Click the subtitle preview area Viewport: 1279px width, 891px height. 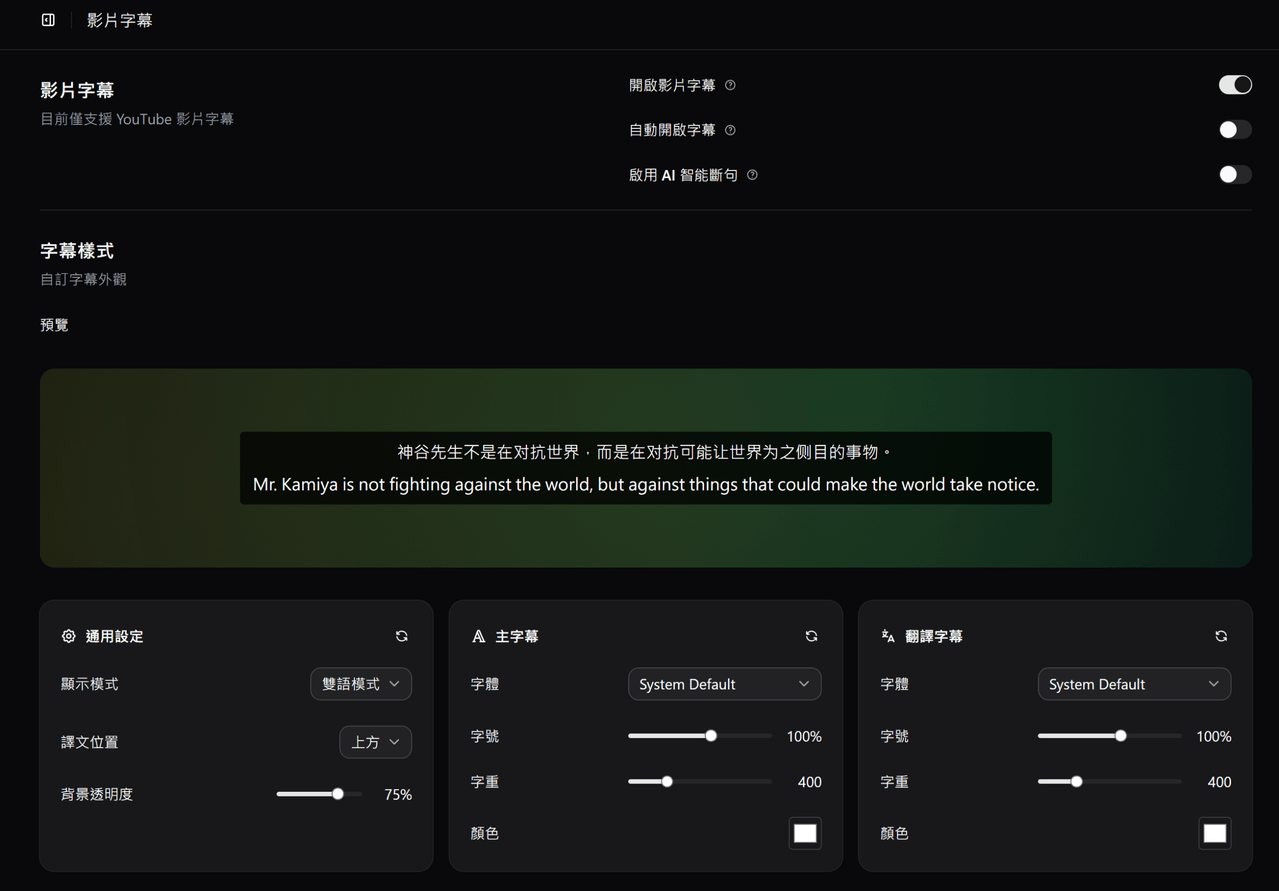pyautogui.click(x=646, y=468)
